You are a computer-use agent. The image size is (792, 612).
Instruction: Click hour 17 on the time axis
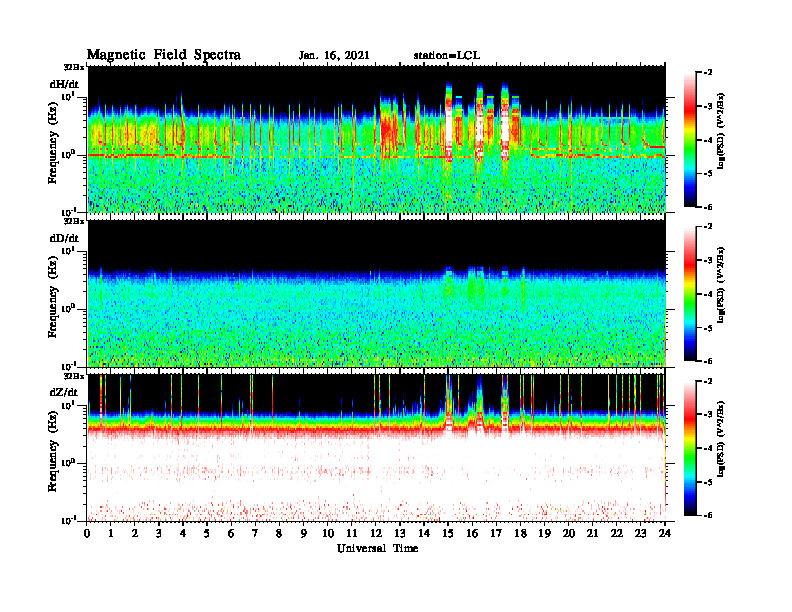click(x=497, y=534)
